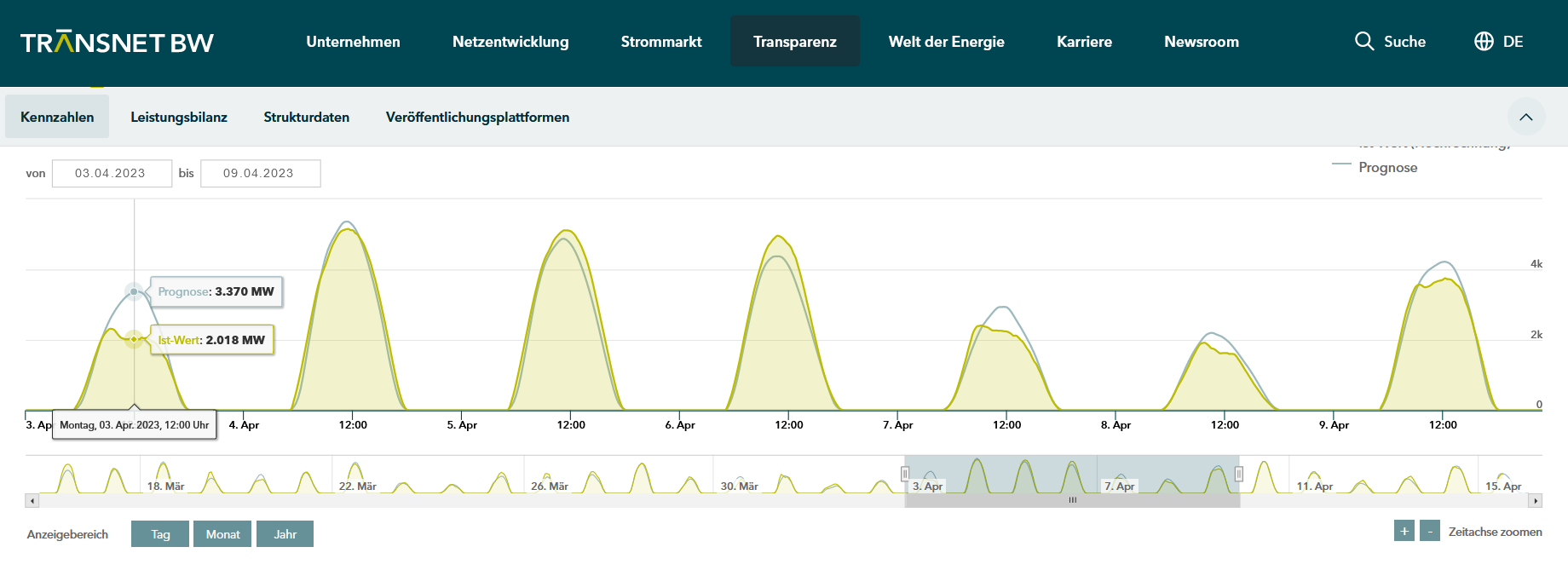Image resolution: width=1568 pixels, height=570 pixels.
Task: Switch to the Strukturdaten tab
Action: (306, 117)
